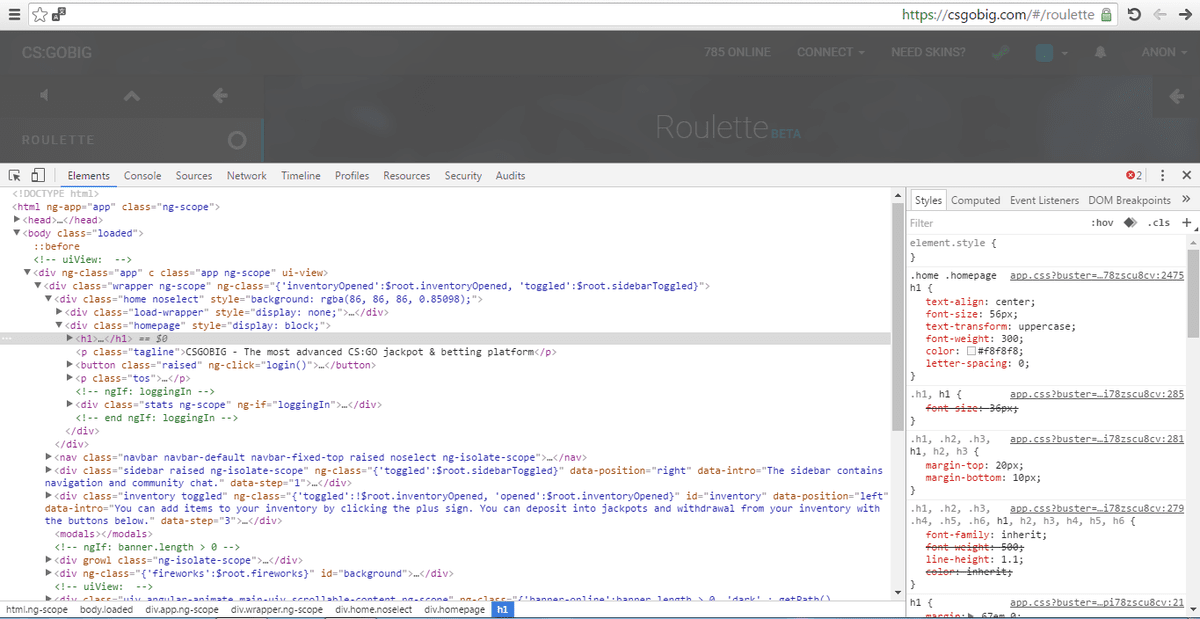Open app.css link for .home .homepage rule
This screenshot has width=1200, height=619.
tap(1097, 274)
